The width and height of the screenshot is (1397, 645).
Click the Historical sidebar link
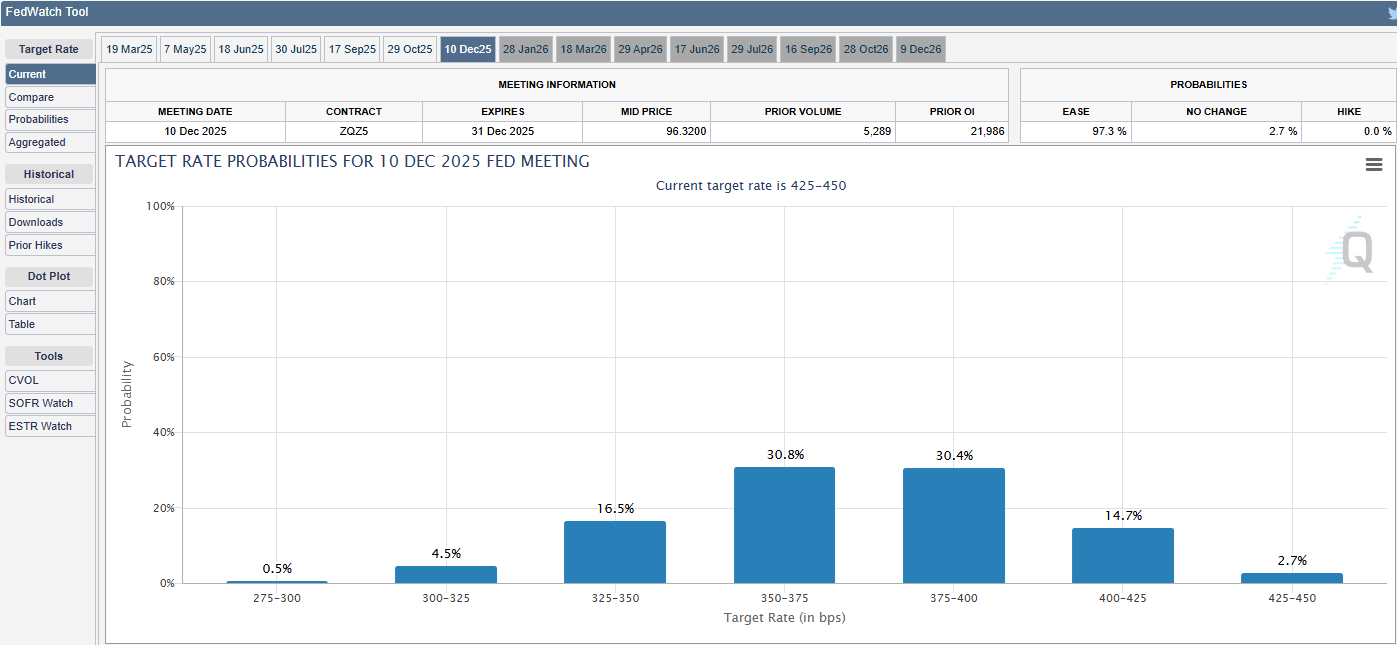tap(50, 198)
